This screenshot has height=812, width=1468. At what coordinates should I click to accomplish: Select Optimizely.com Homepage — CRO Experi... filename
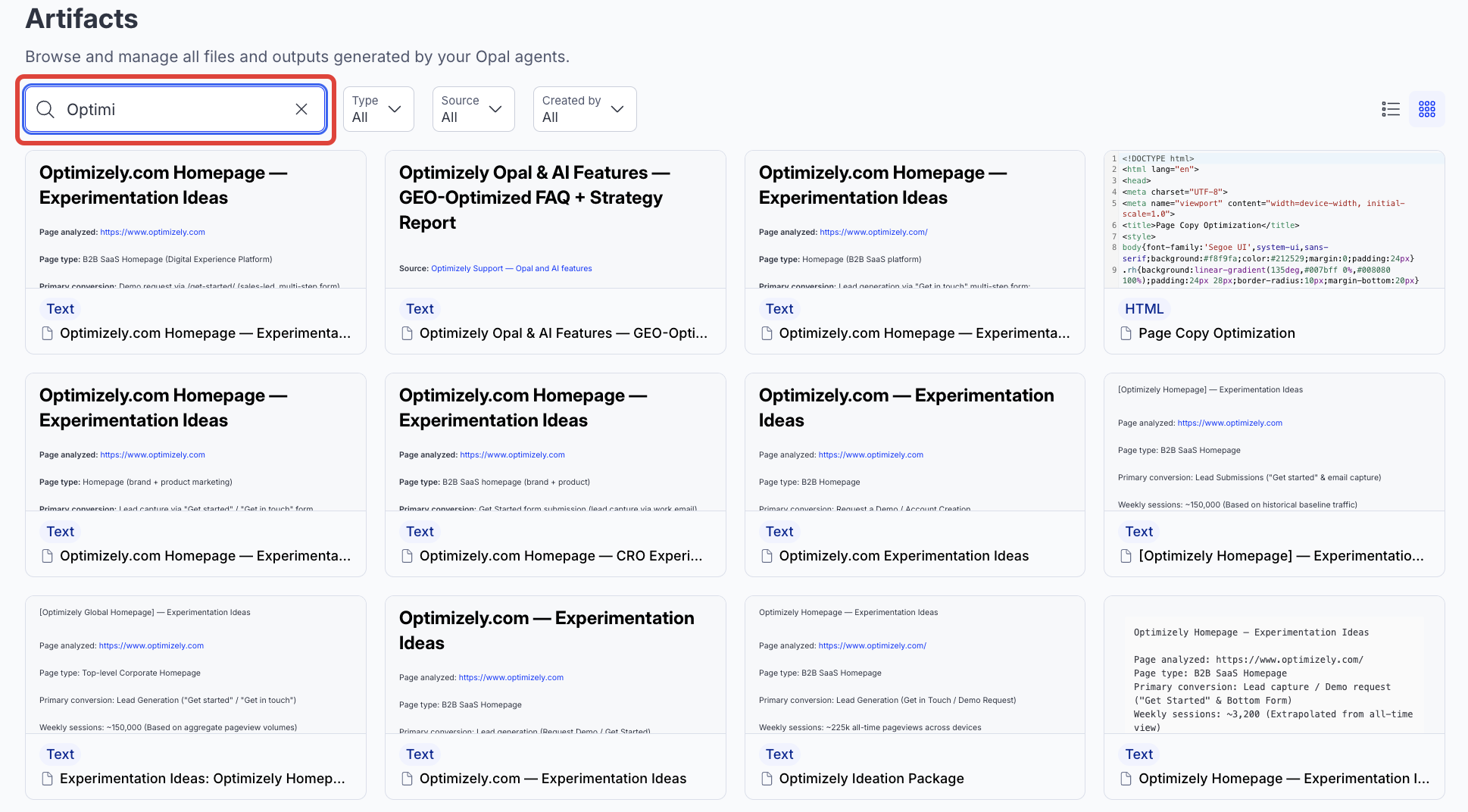561,556
